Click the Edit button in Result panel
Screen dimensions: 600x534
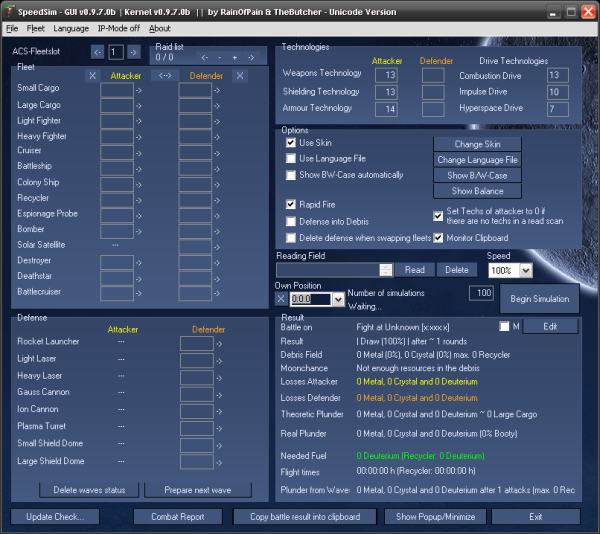(550, 326)
